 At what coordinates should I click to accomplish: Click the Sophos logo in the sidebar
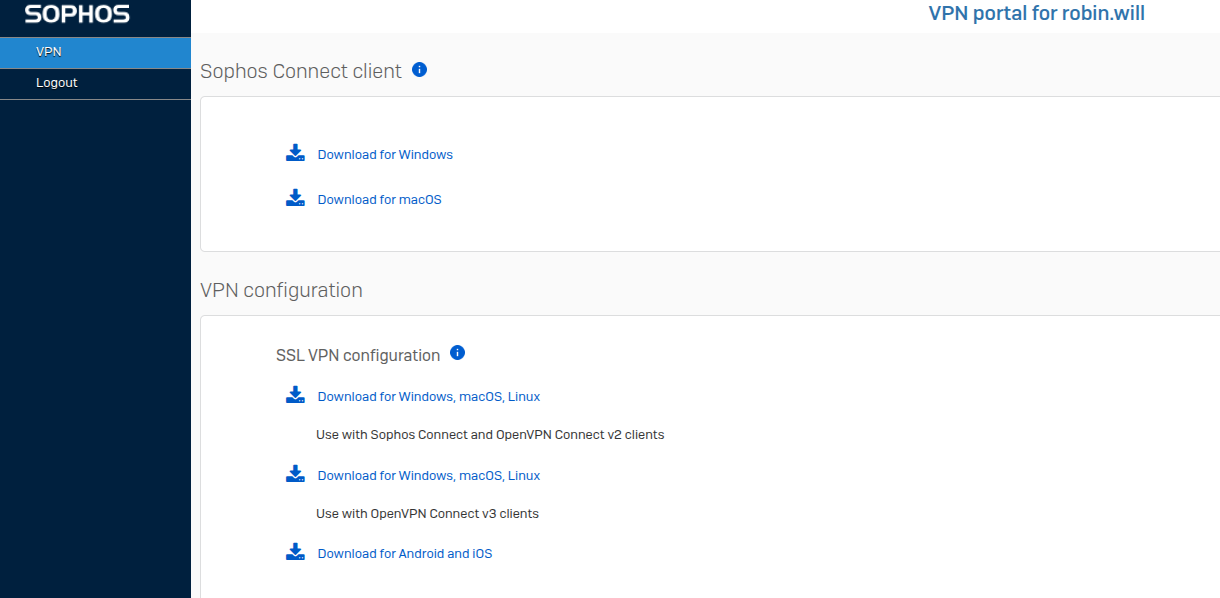point(77,15)
